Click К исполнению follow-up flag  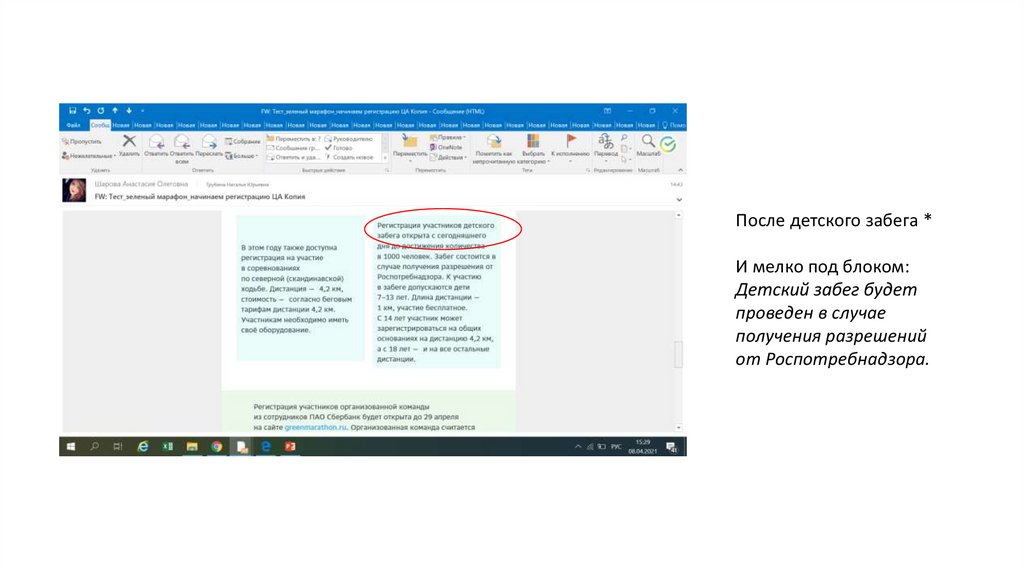tap(571, 147)
